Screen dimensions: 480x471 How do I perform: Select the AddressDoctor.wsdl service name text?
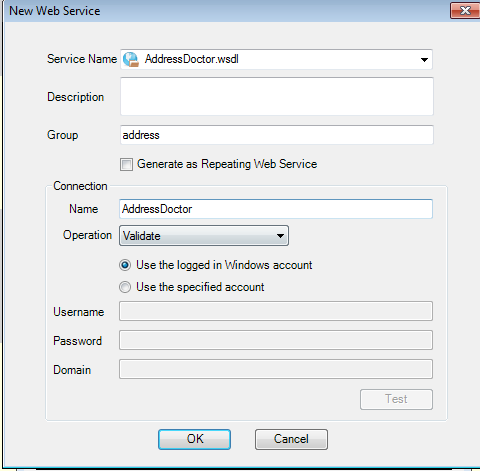tap(192, 59)
